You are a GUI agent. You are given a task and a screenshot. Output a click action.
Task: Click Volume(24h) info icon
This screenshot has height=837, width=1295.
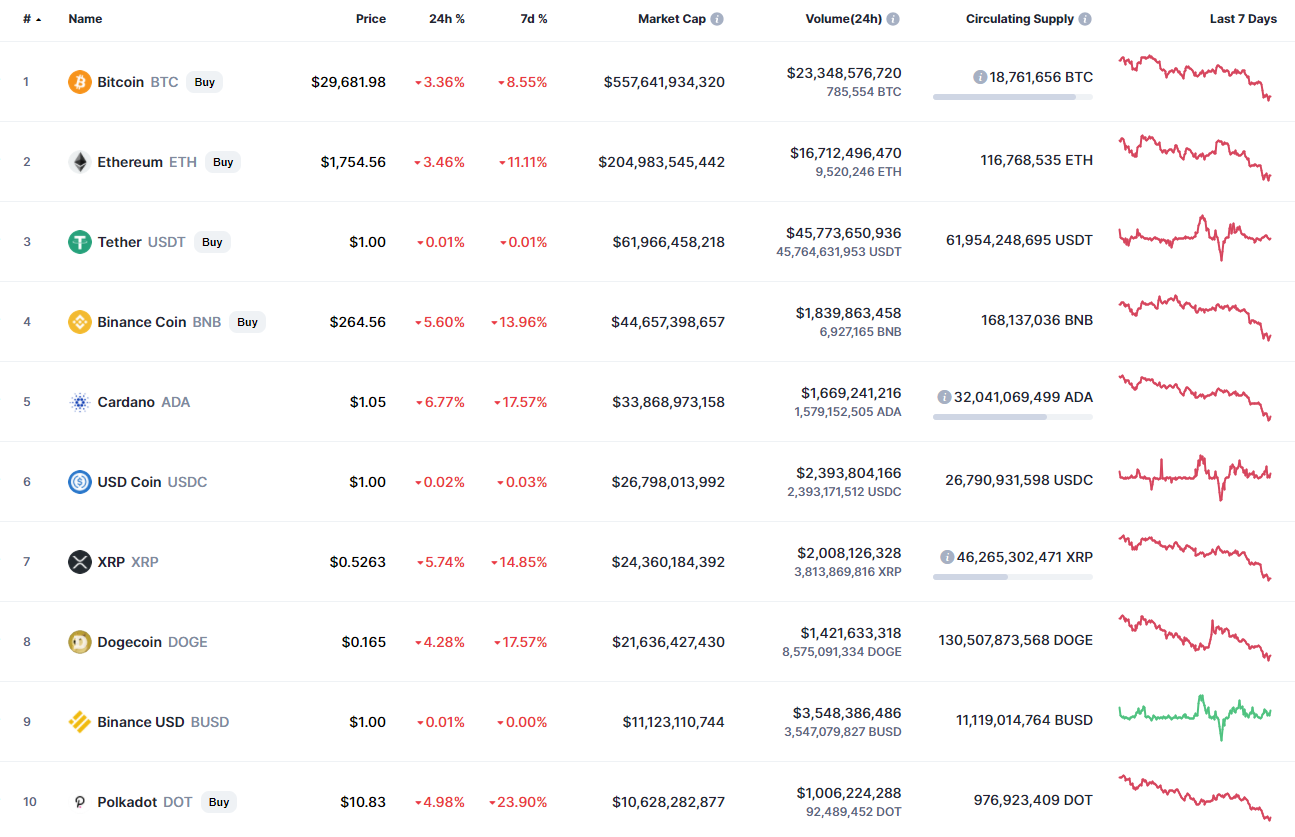click(x=893, y=19)
